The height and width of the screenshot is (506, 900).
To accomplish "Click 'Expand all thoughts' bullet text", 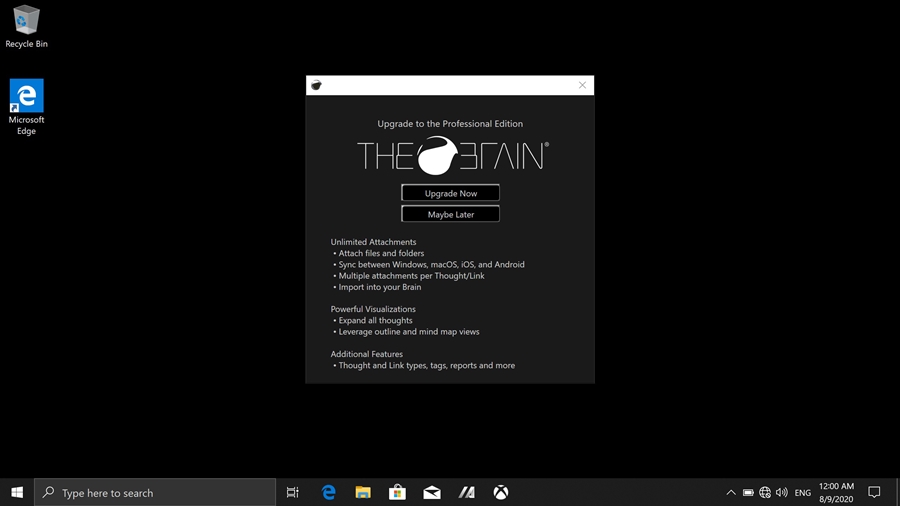I will (x=375, y=320).
